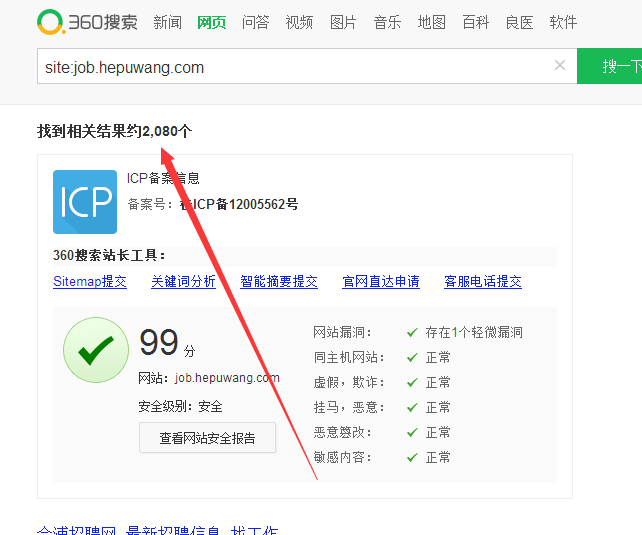This screenshot has width=642, height=535.
Task: Click the blue ICP logo thumbnail
Action: [84, 202]
